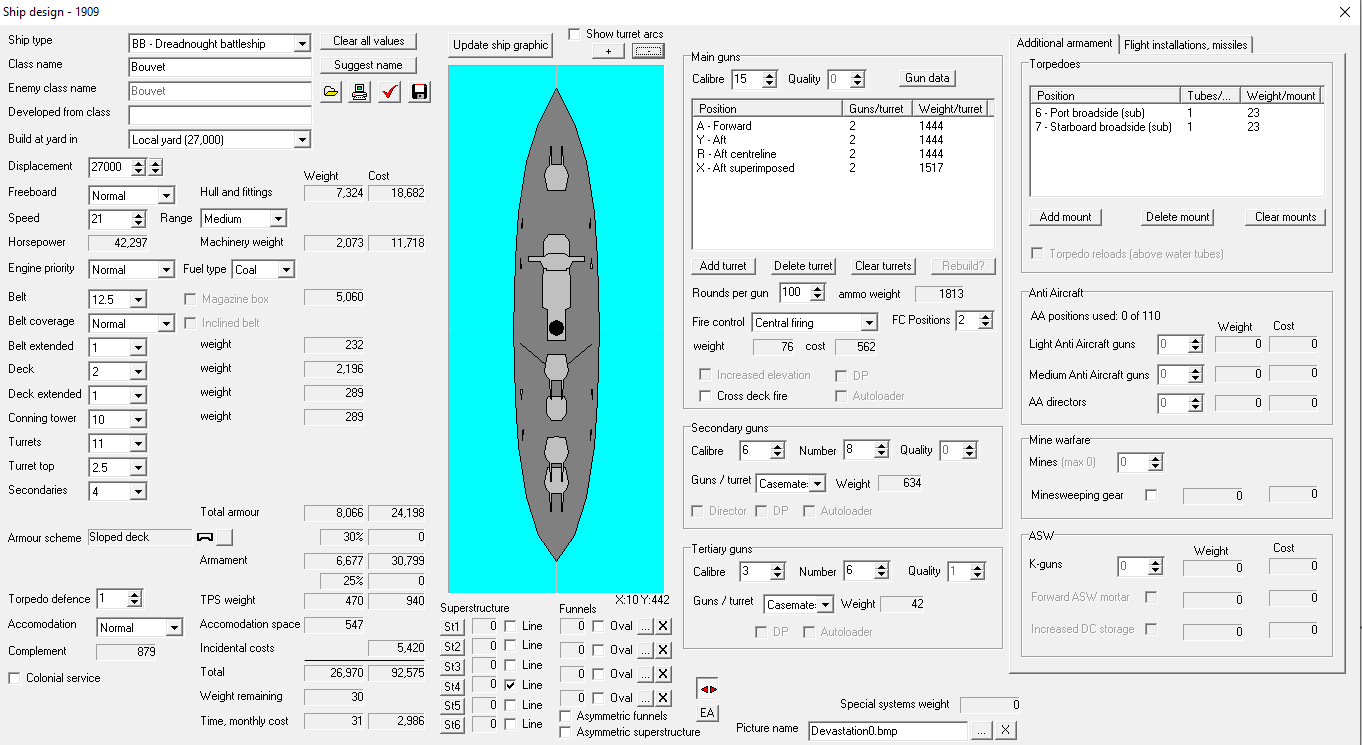1362x745 pixels.
Task: Click the floppy disk save design icon
Action: (419, 92)
